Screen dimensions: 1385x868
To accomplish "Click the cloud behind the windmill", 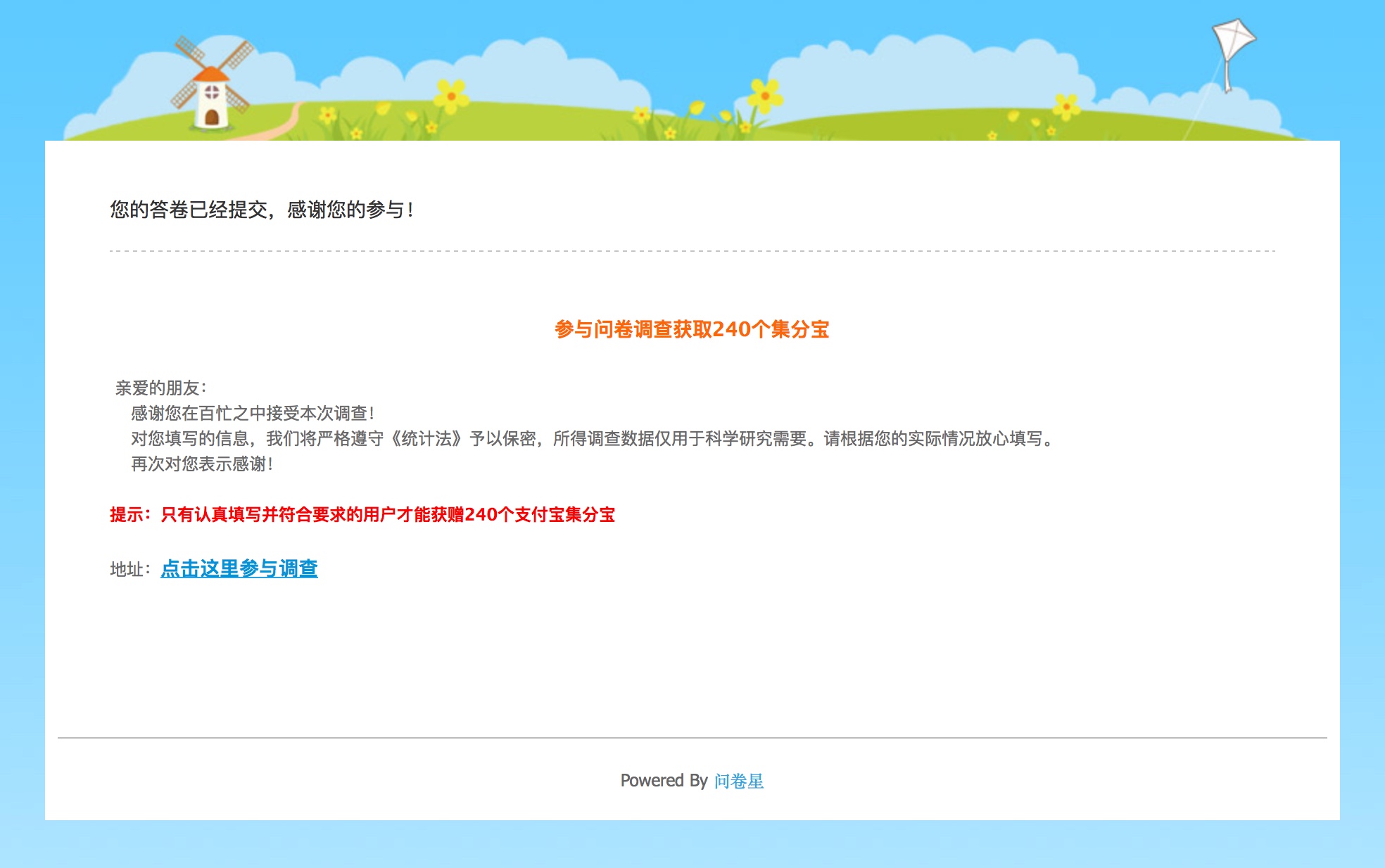I will (x=148, y=81).
